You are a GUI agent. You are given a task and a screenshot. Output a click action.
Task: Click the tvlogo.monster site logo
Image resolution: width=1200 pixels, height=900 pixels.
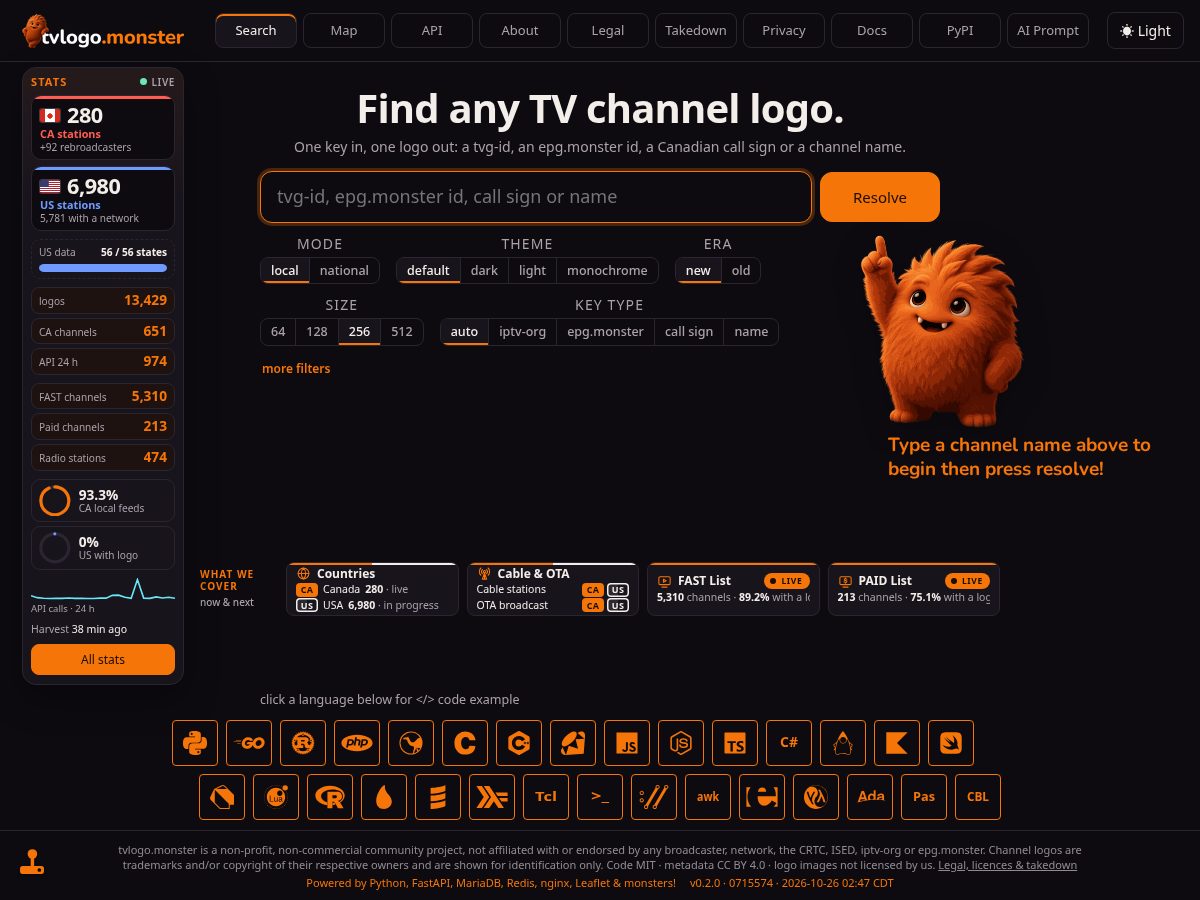pos(103,32)
